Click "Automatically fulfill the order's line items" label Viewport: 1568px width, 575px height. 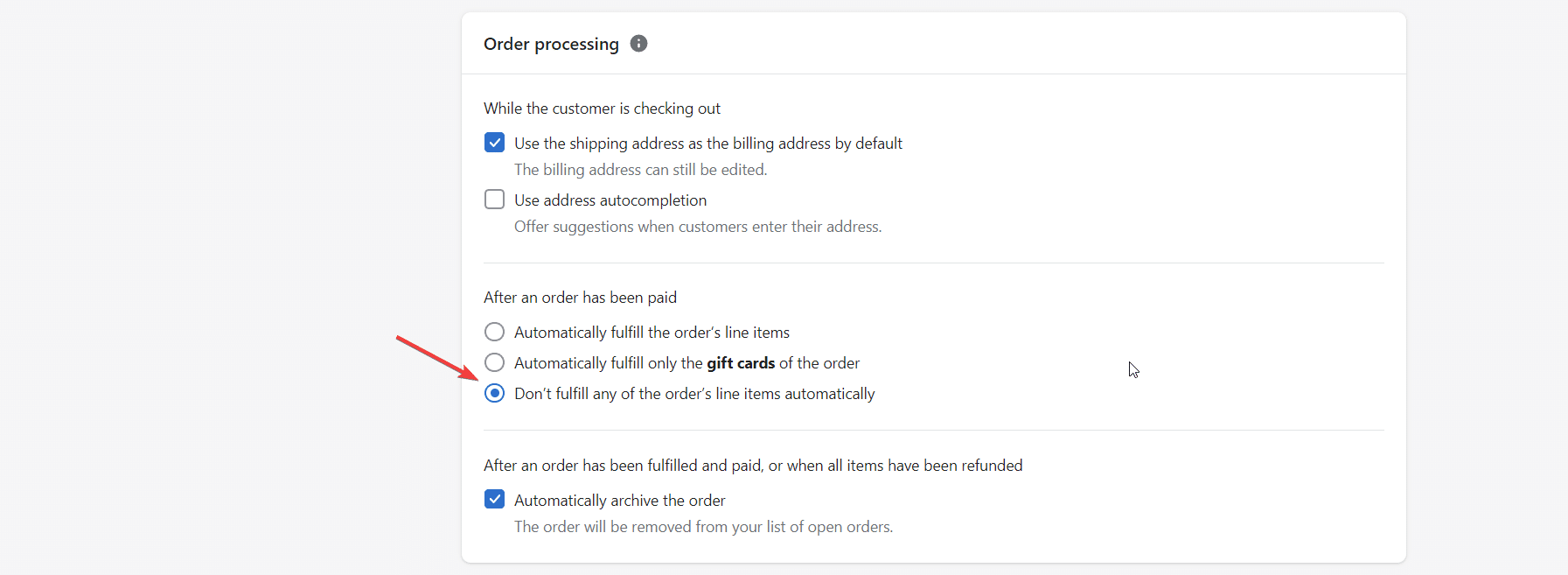pyautogui.click(x=652, y=333)
